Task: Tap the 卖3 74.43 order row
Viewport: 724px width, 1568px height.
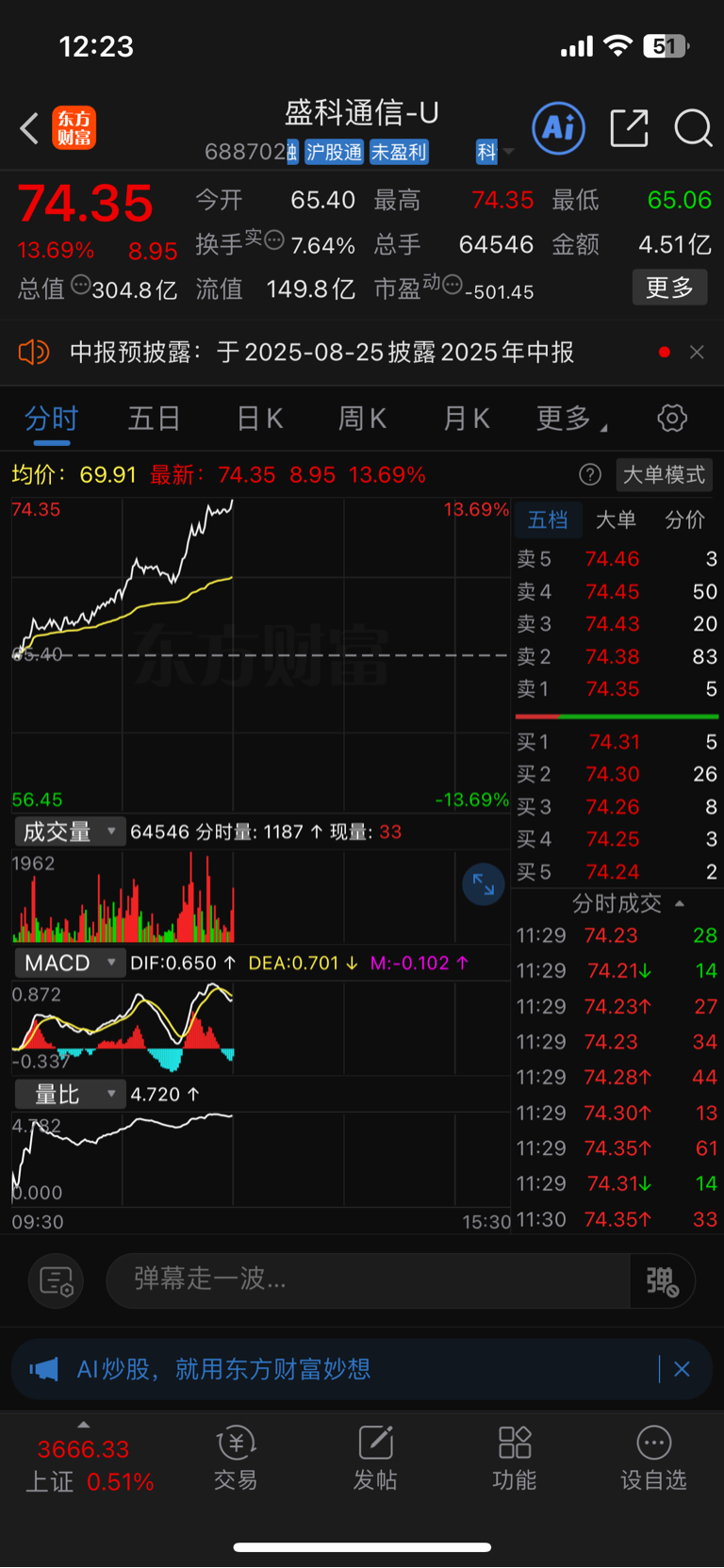Action: point(617,623)
